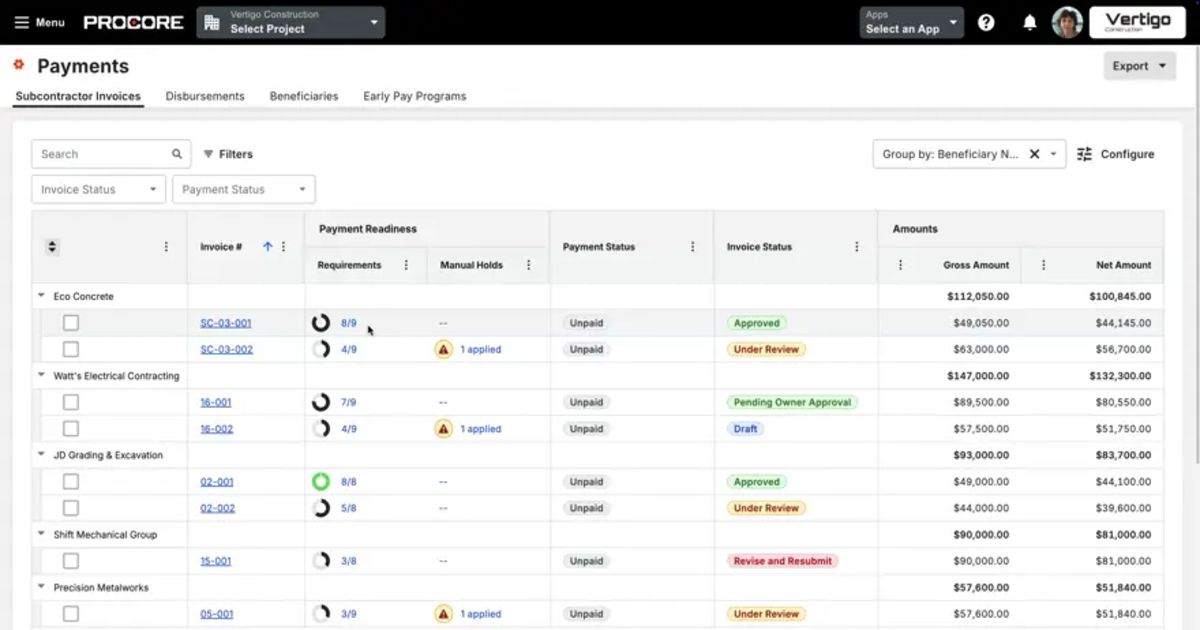Screen dimensions: 1200x630
Task: Click 1 applied hold for SC-03-002
Action: point(481,349)
